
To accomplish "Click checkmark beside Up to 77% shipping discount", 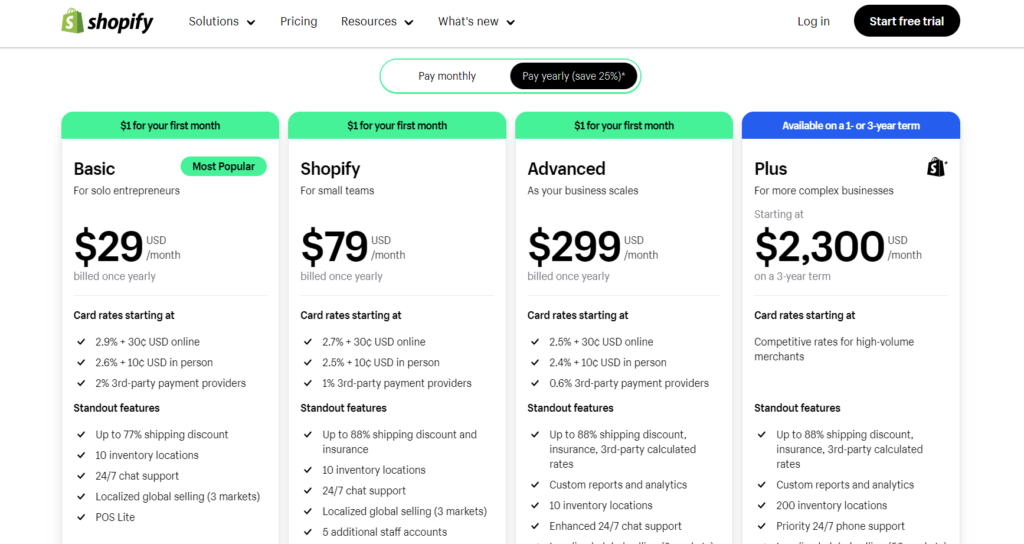I will tap(81, 434).
